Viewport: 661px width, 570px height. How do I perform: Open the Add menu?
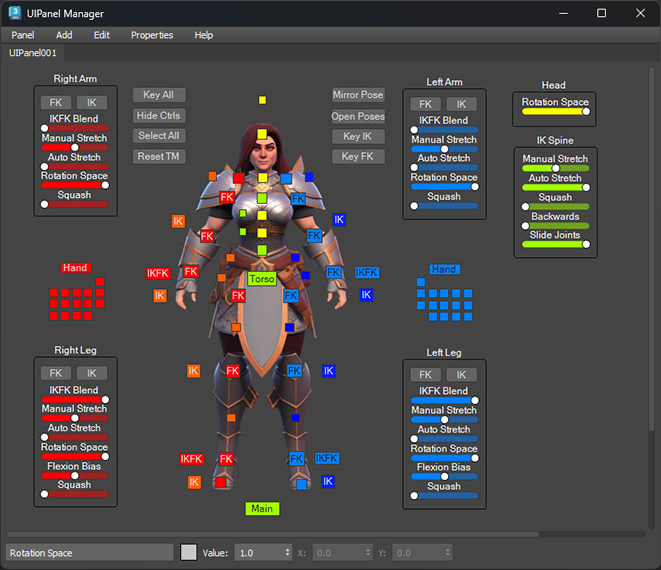click(64, 35)
